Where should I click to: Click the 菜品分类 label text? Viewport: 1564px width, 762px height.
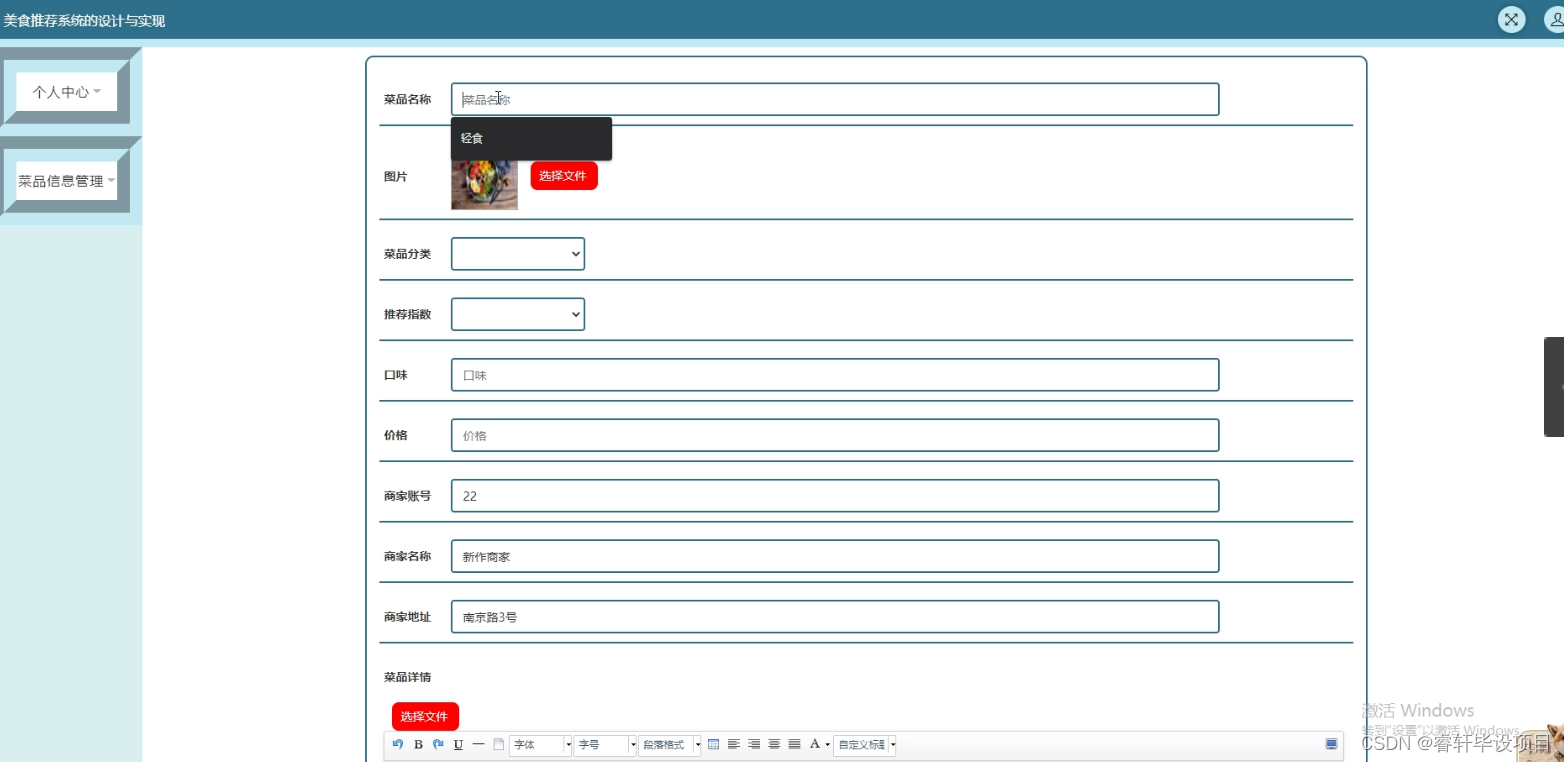407,254
